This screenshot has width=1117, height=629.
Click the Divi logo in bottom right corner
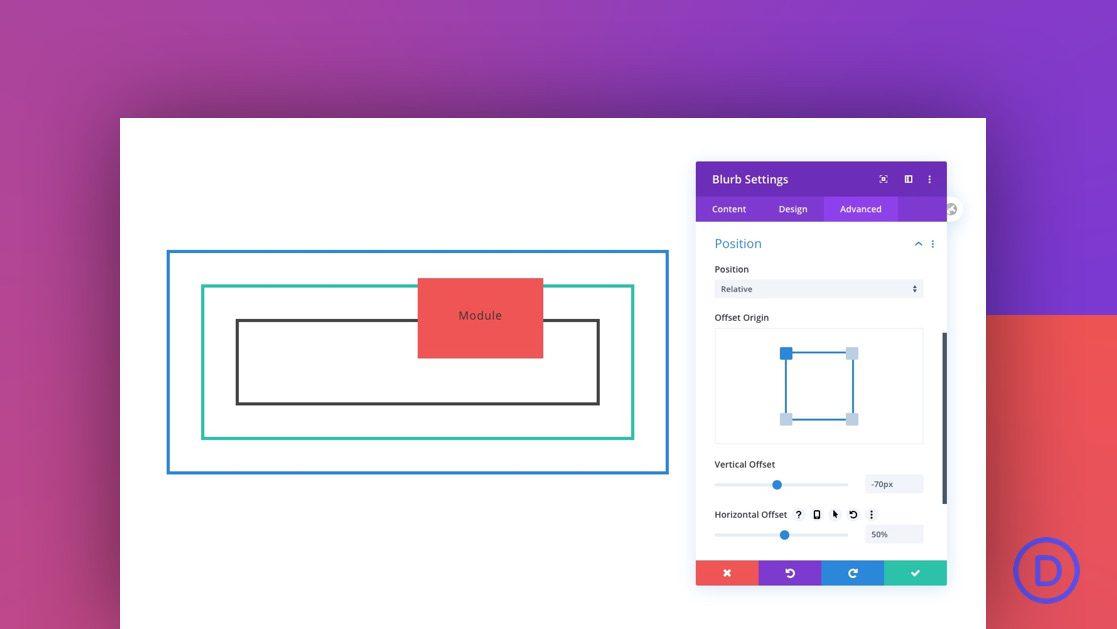coord(1046,570)
